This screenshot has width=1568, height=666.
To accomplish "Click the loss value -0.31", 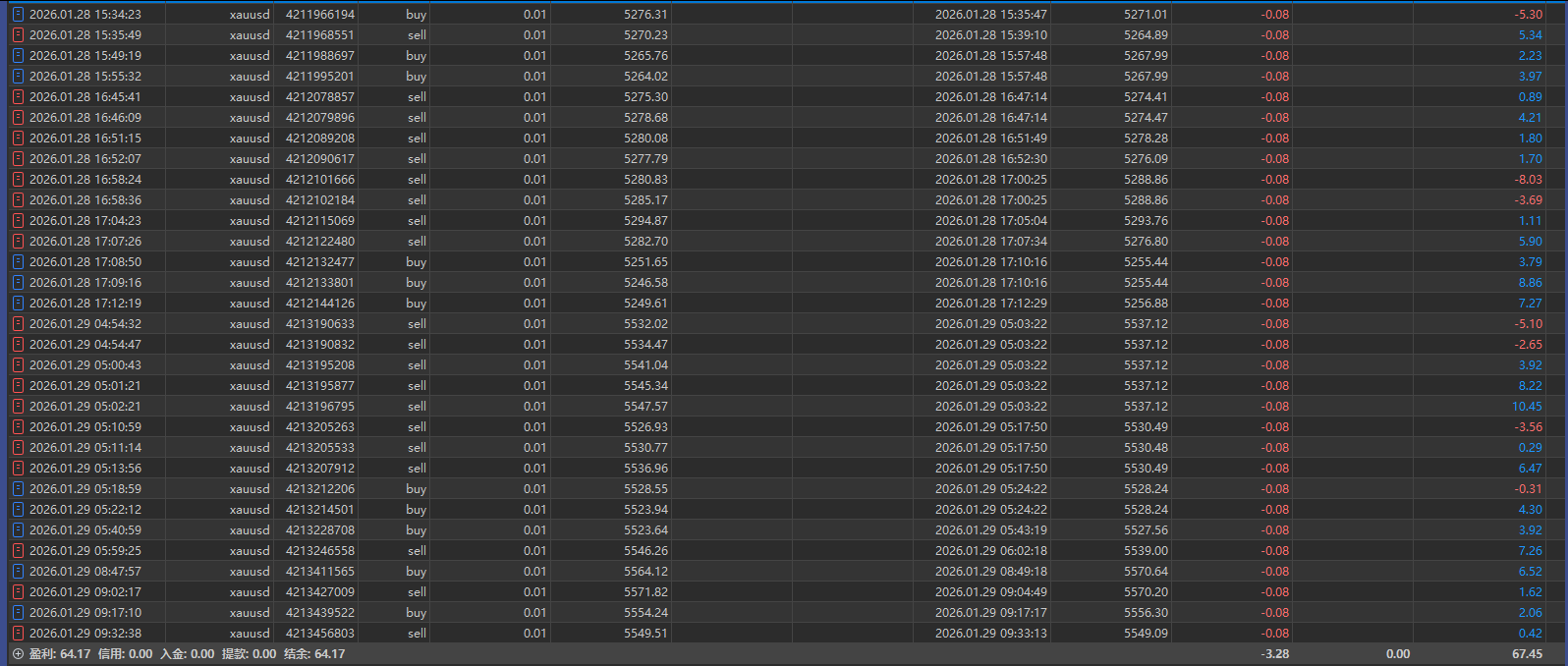I will 1528,489.
